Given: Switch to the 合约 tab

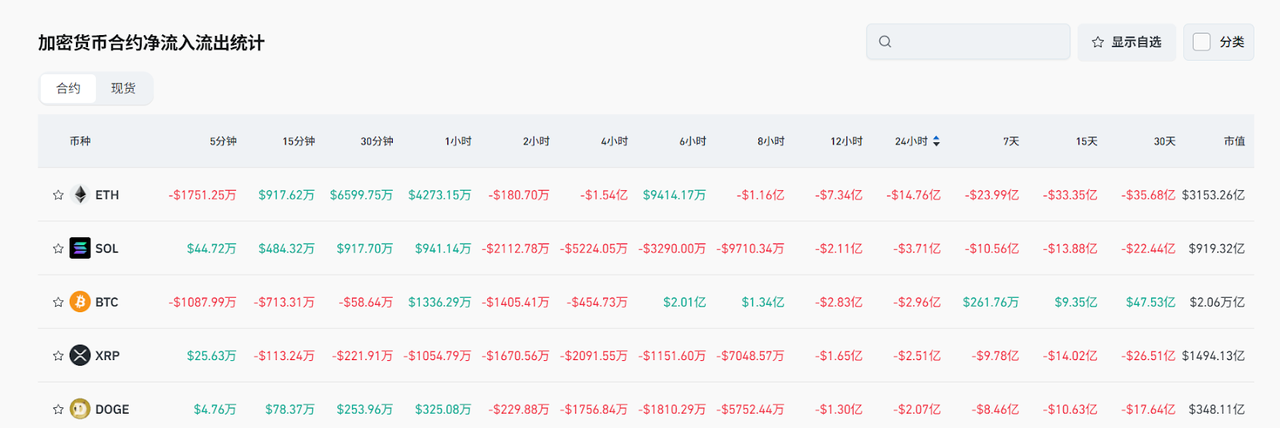Looking at the screenshot, I should click(x=68, y=88).
